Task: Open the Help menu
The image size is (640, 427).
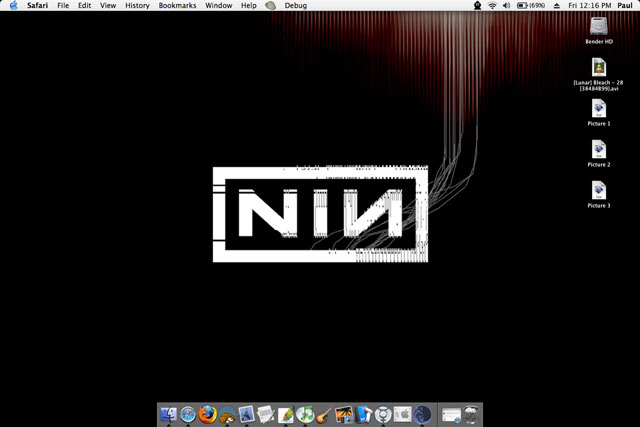Action: tap(249, 5)
